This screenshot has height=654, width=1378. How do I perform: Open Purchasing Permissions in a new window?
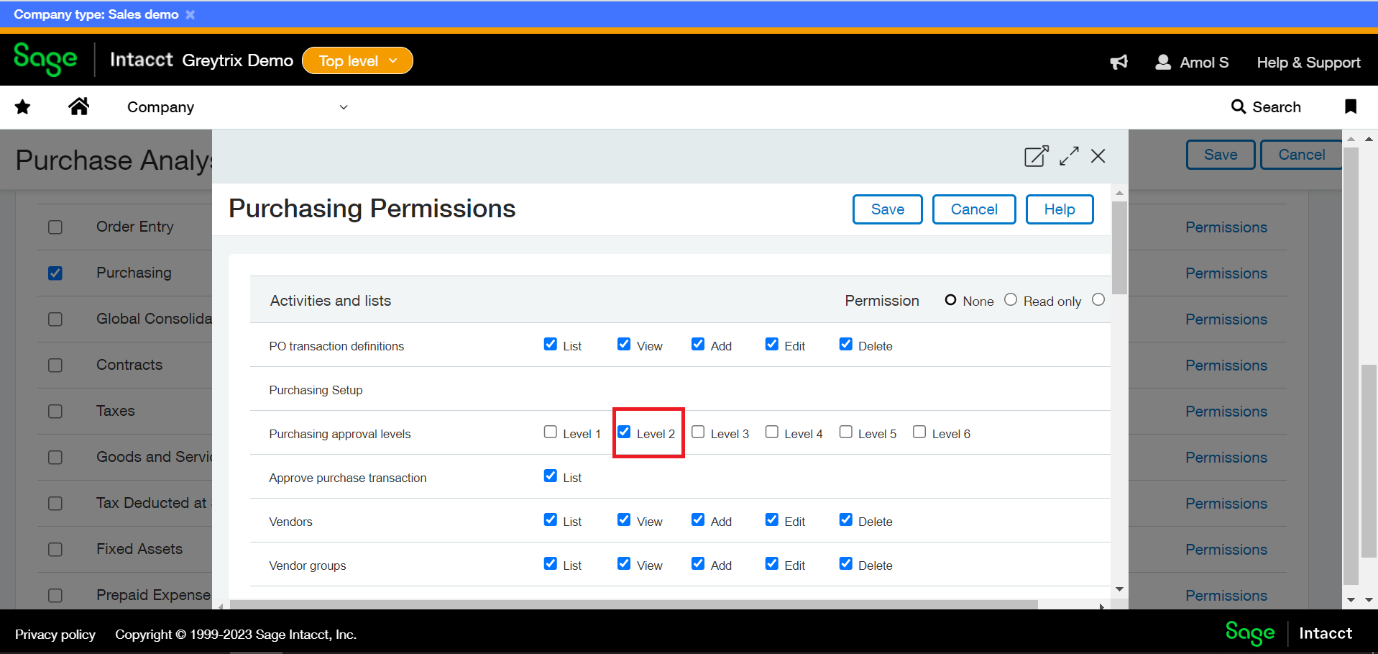[1036, 156]
